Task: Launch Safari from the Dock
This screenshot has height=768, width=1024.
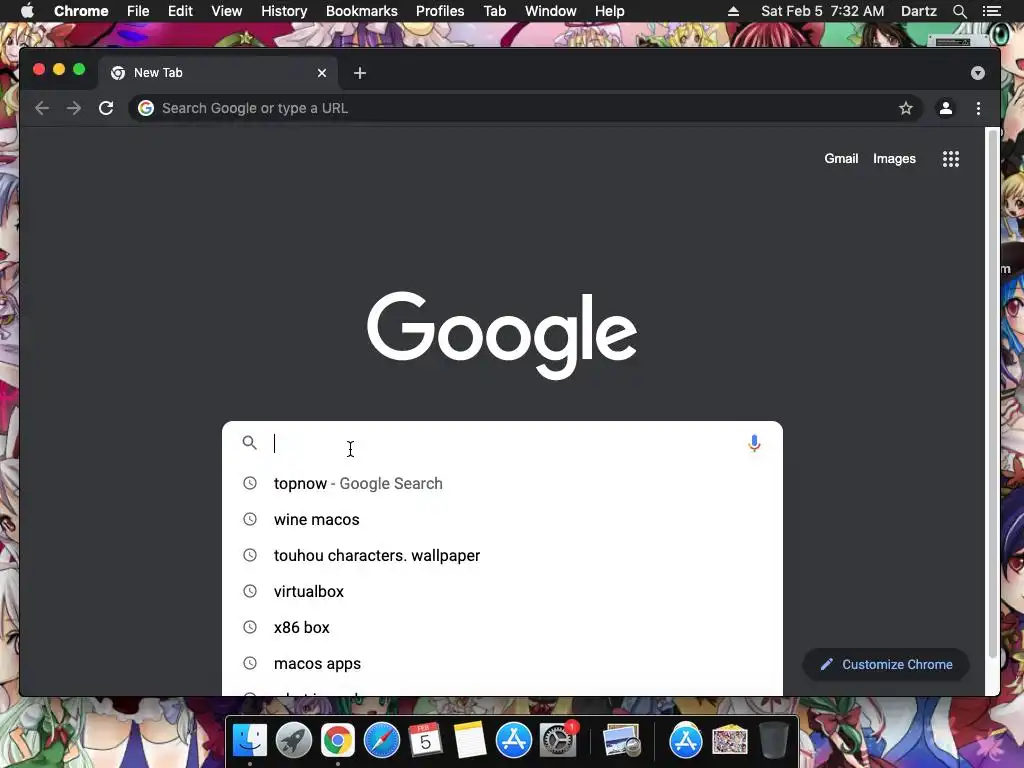Action: click(381, 741)
